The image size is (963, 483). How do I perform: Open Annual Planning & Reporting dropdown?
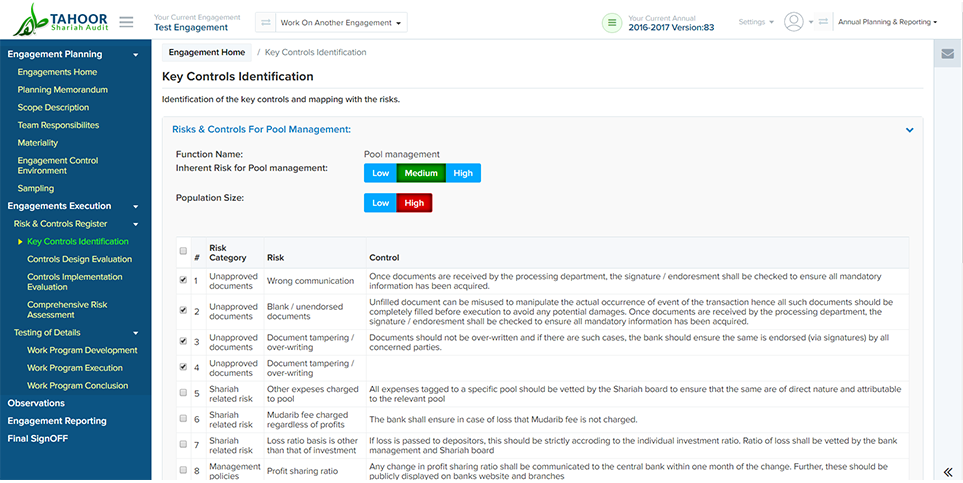[x=887, y=22]
